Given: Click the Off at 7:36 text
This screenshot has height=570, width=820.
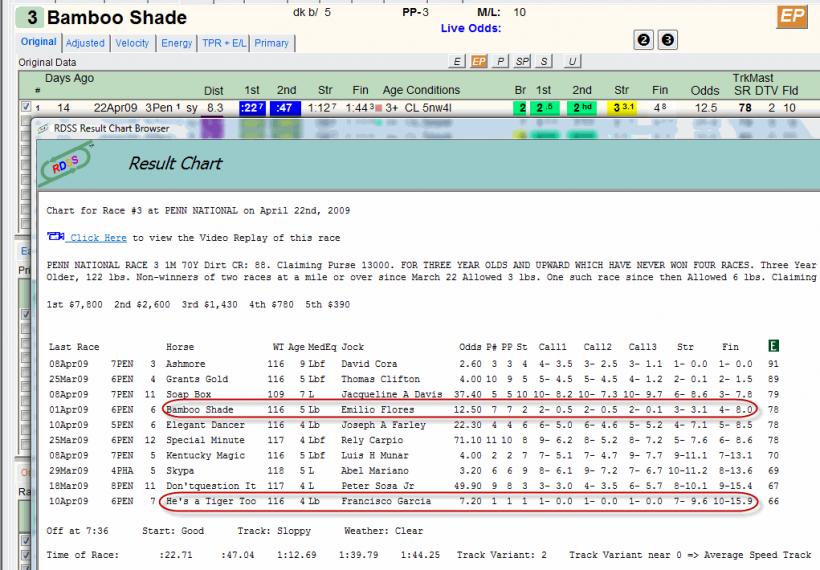Looking at the screenshot, I should 77,531.
